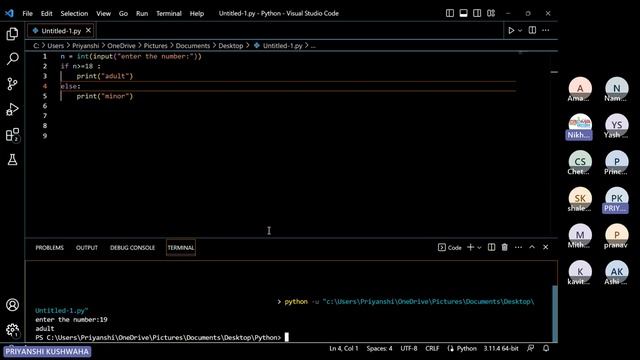This screenshot has height=360, width=640.
Task: Open the Run and Debug view
Action: tap(12, 109)
